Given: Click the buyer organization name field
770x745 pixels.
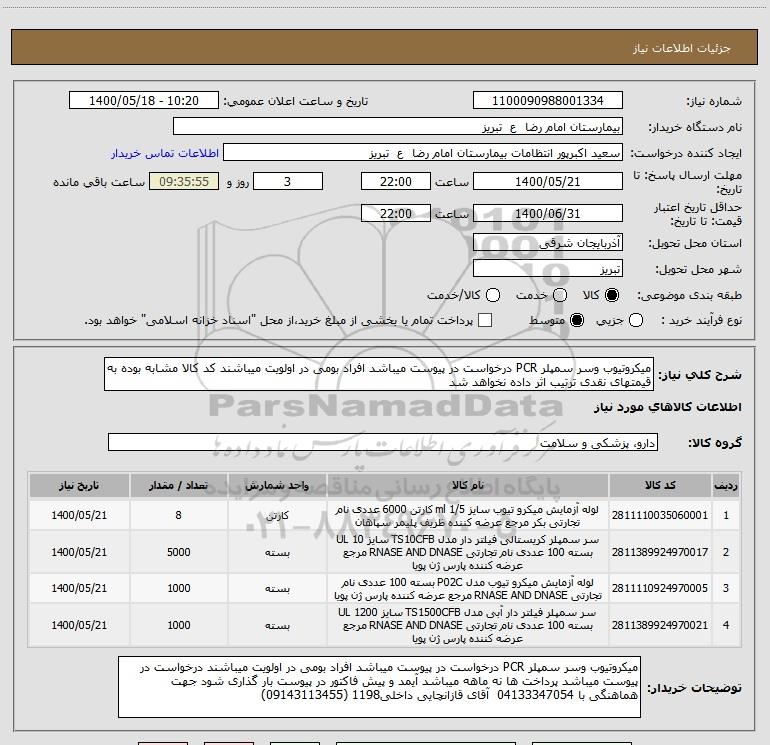Looking at the screenshot, I should (398, 127).
